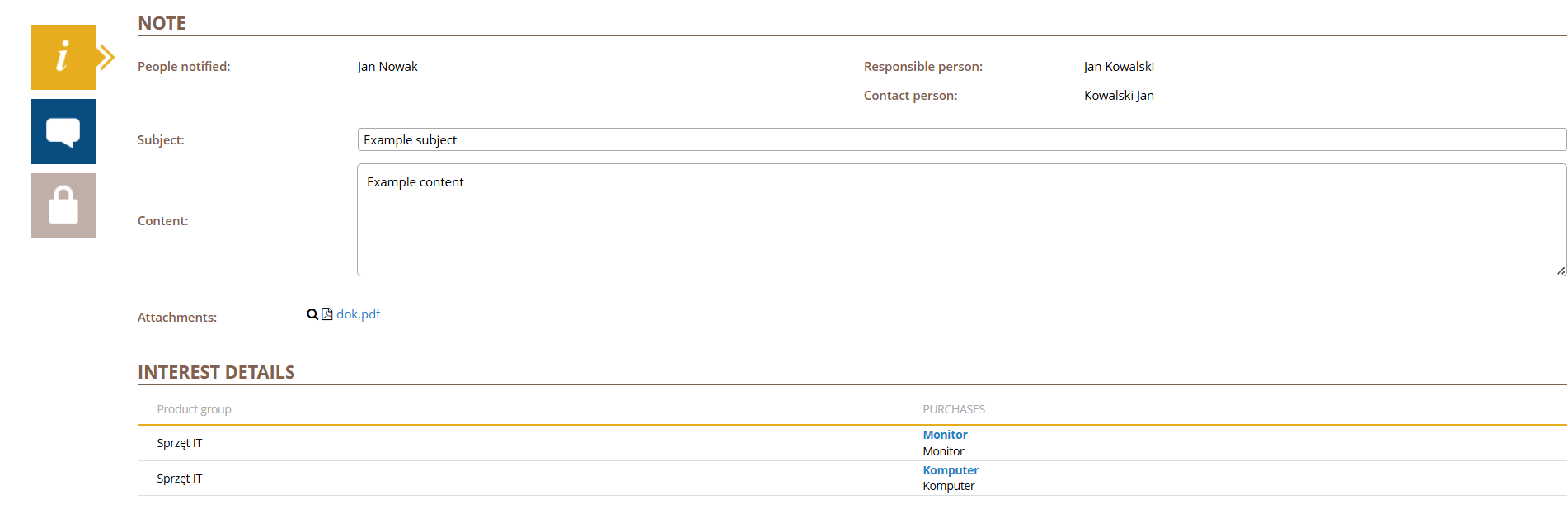Click the PURCHASES column header

954,409
